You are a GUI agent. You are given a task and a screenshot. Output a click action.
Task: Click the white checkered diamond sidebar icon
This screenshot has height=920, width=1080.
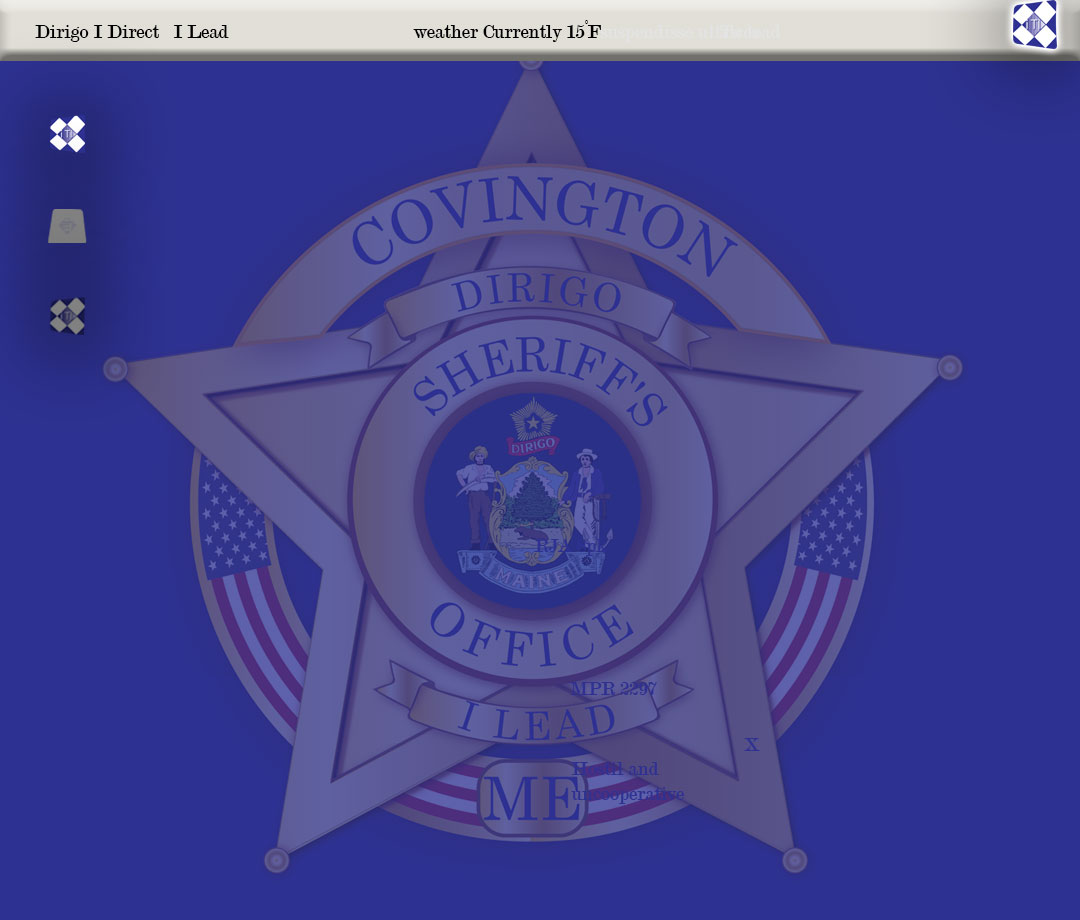[x=68, y=134]
